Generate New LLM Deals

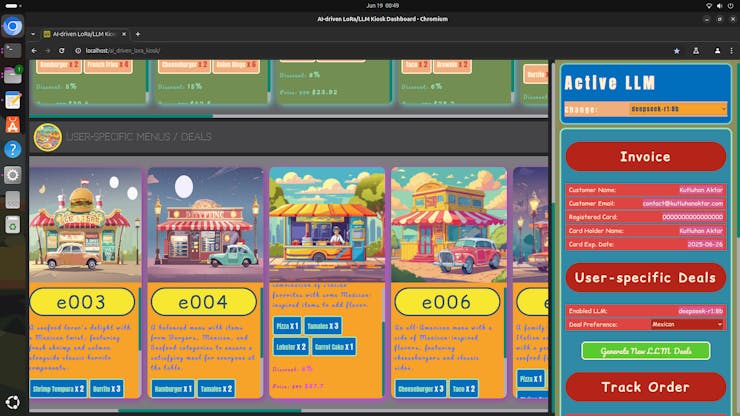(646, 351)
